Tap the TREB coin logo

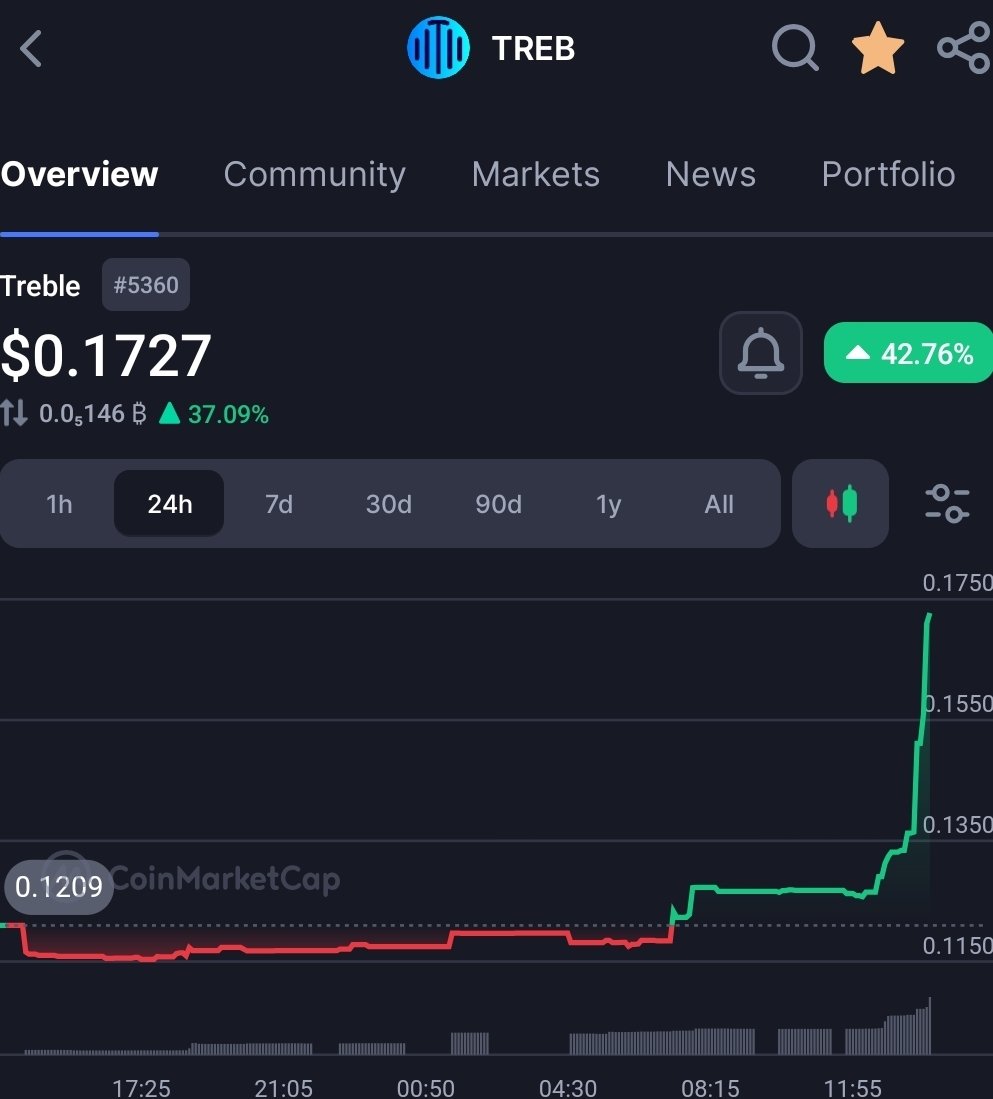(x=439, y=48)
